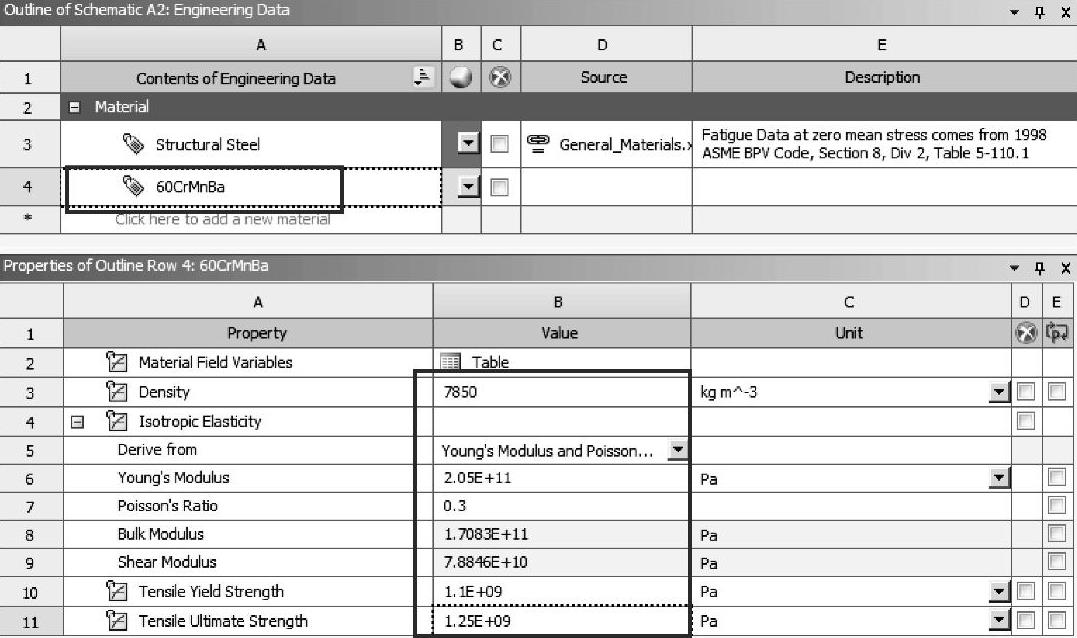Viewport: 1077px width, 638px height.
Task: Click the Property column header
Action: (248, 333)
